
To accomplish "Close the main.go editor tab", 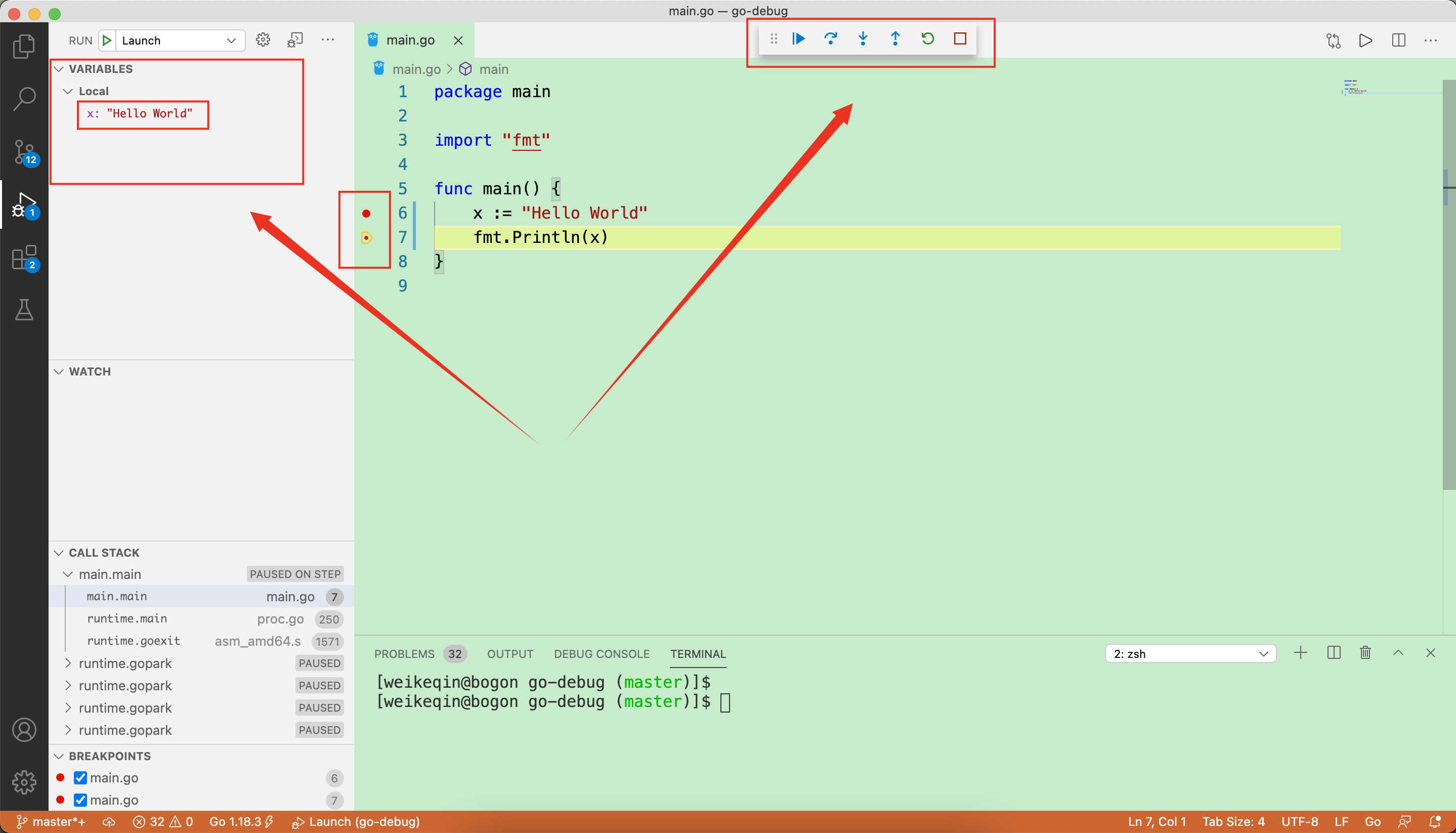I will pos(458,40).
